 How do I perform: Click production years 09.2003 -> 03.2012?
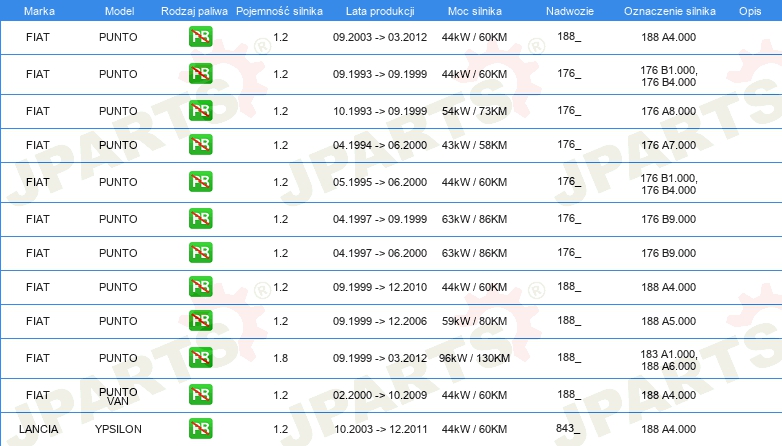380,37
